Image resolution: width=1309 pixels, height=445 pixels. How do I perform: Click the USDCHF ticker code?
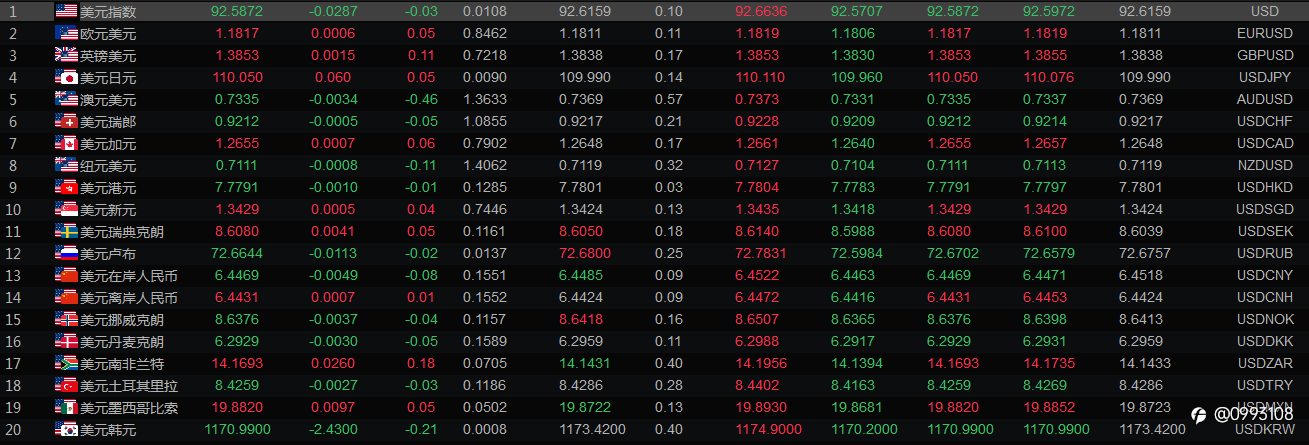click(x=1264, y=122)
